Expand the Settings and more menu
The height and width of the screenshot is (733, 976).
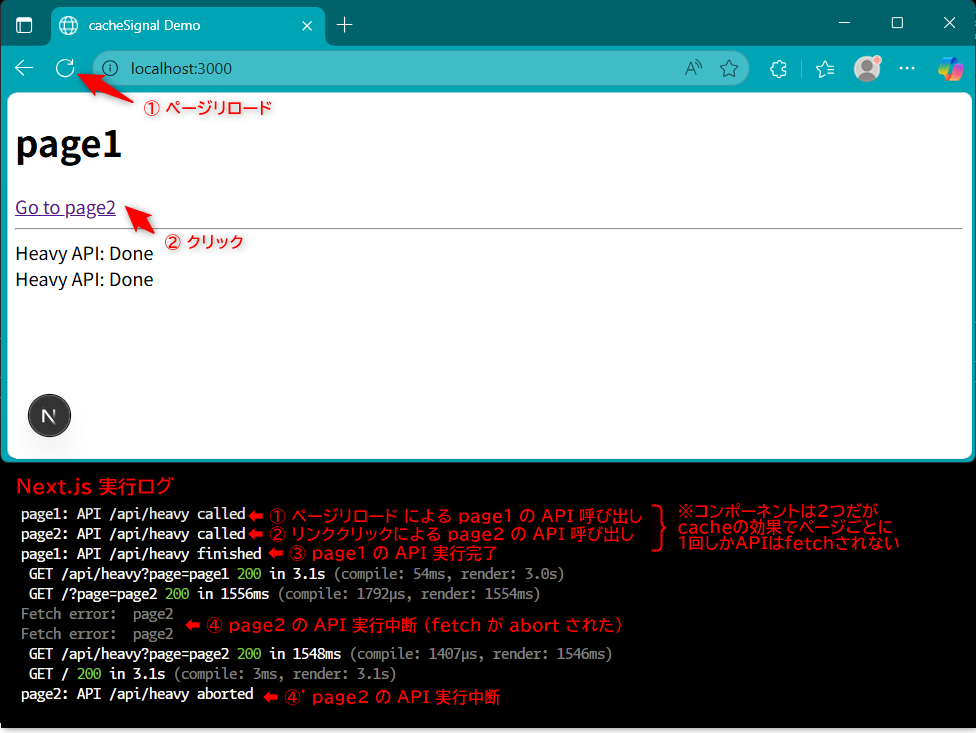tap(907, 68)
